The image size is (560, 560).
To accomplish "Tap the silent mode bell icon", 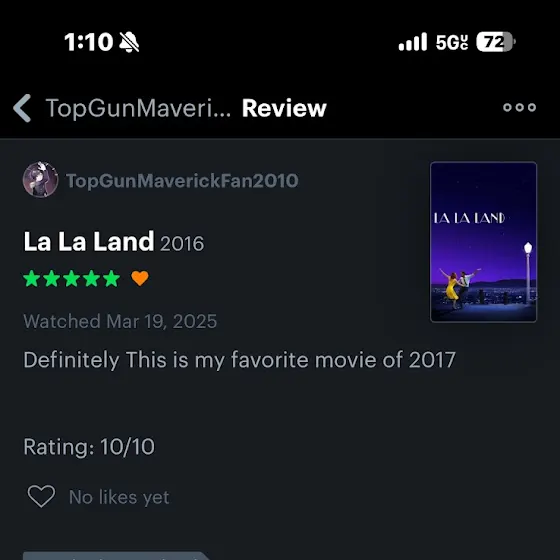I will [x=129, y=42].
